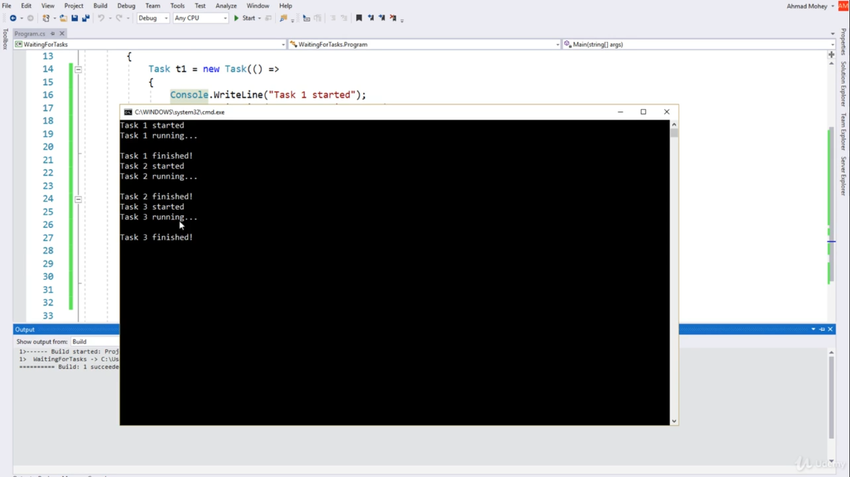
Task: Open the Start button dropdown arrow
Action: [x=259, y=18]
